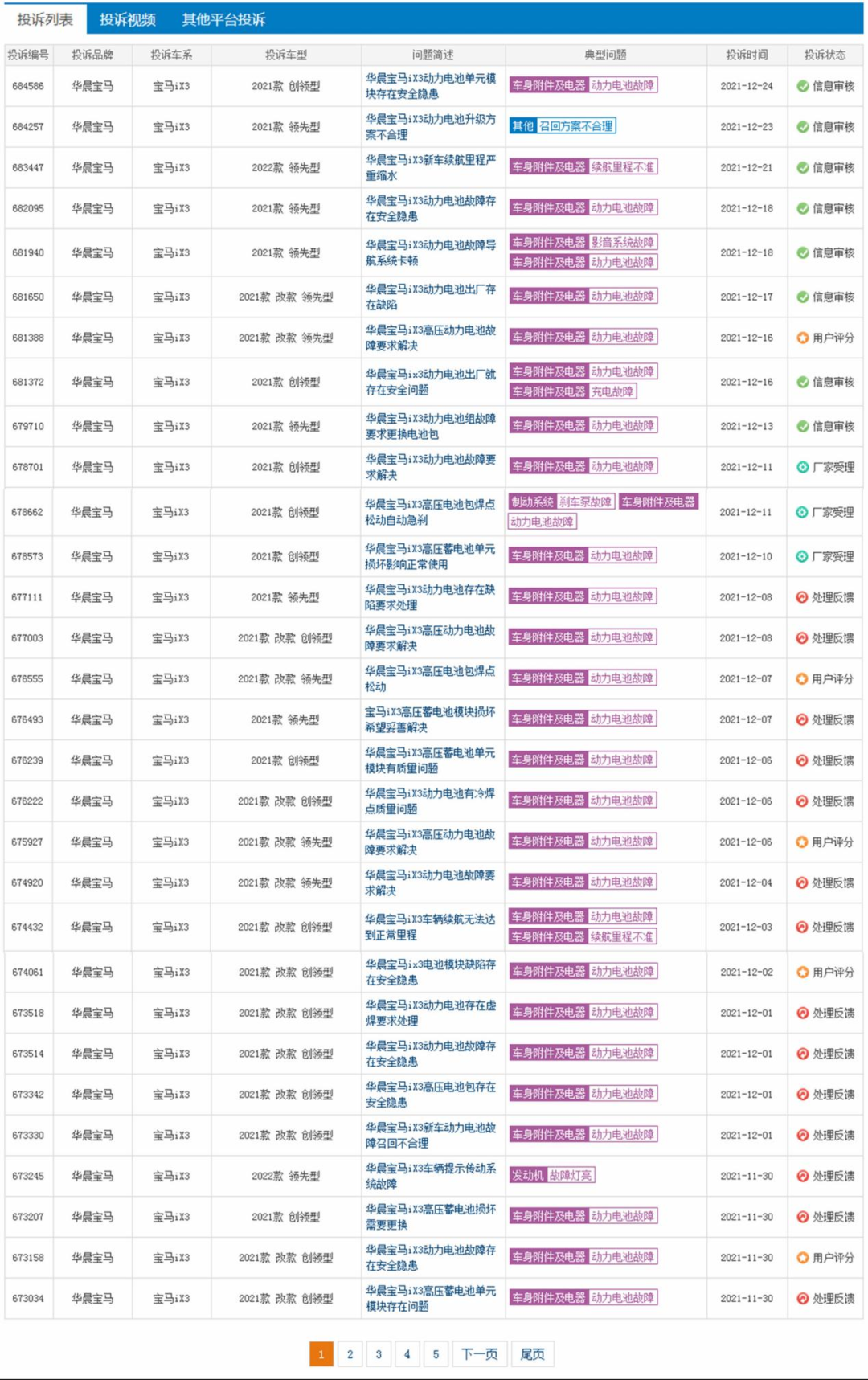Screen dimensions: 868x1380
Task: Click complaint number 684586
Action: point(28,86)
